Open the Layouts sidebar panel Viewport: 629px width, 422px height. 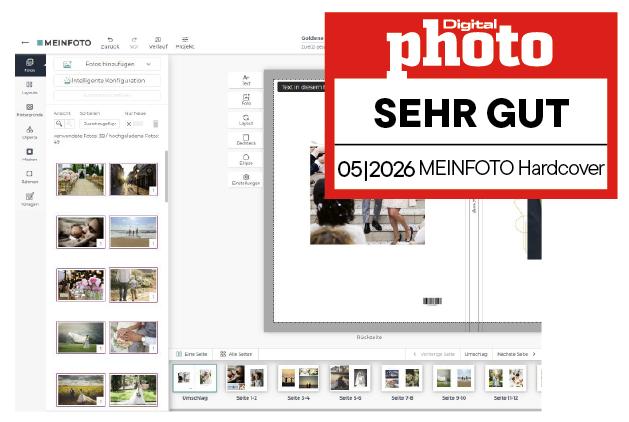[x=30, y=88]
